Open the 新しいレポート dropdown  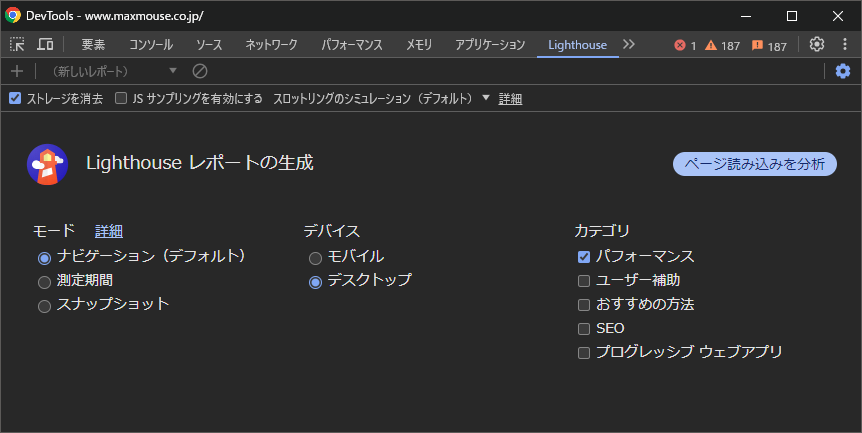coord(113,71)
